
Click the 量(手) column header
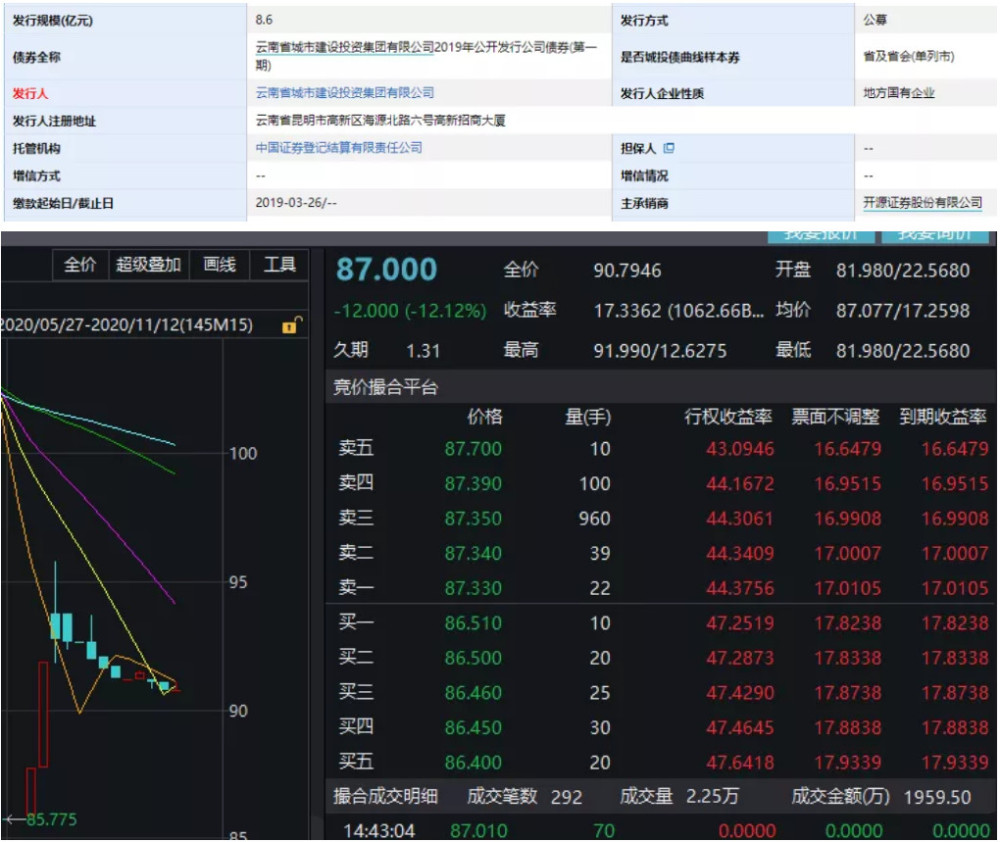point(588,417)
